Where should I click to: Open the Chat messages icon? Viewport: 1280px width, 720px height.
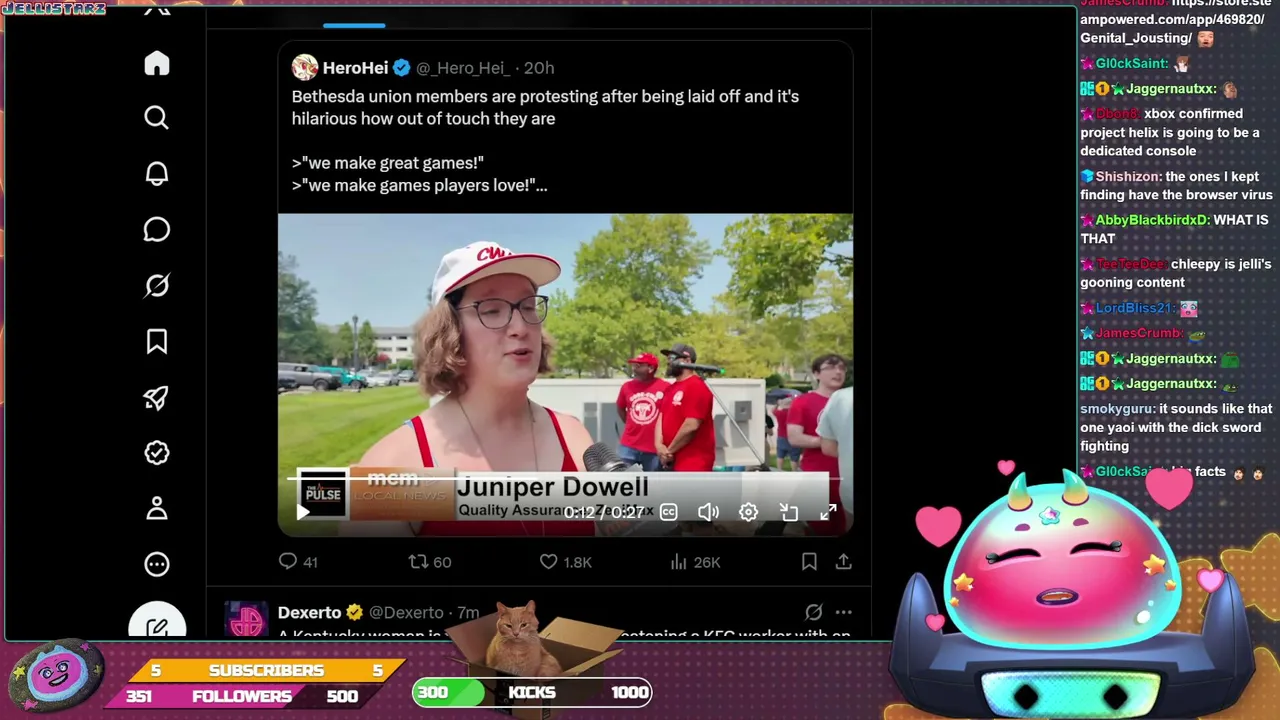coord(157,230)
